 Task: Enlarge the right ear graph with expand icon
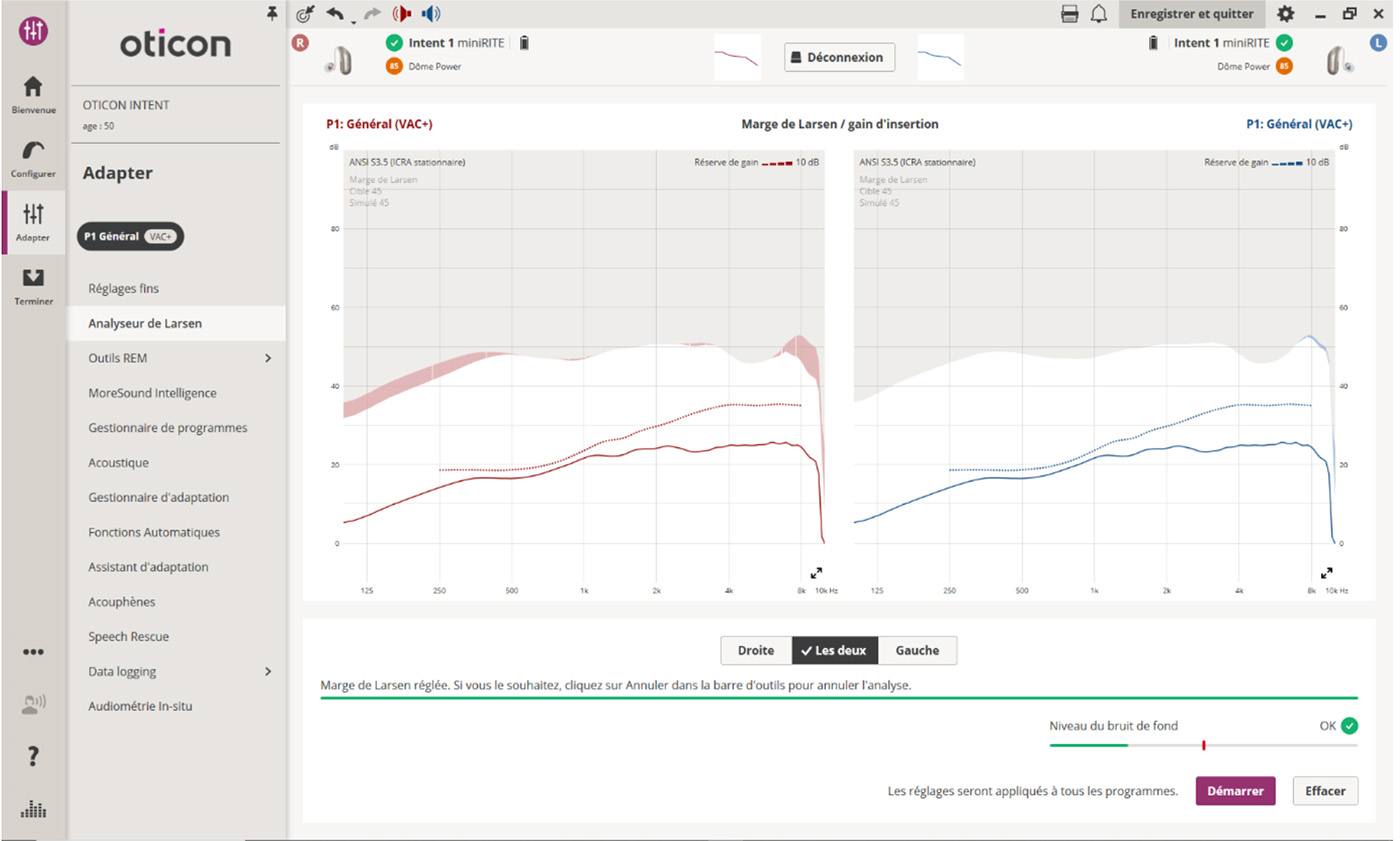point(816,573)
